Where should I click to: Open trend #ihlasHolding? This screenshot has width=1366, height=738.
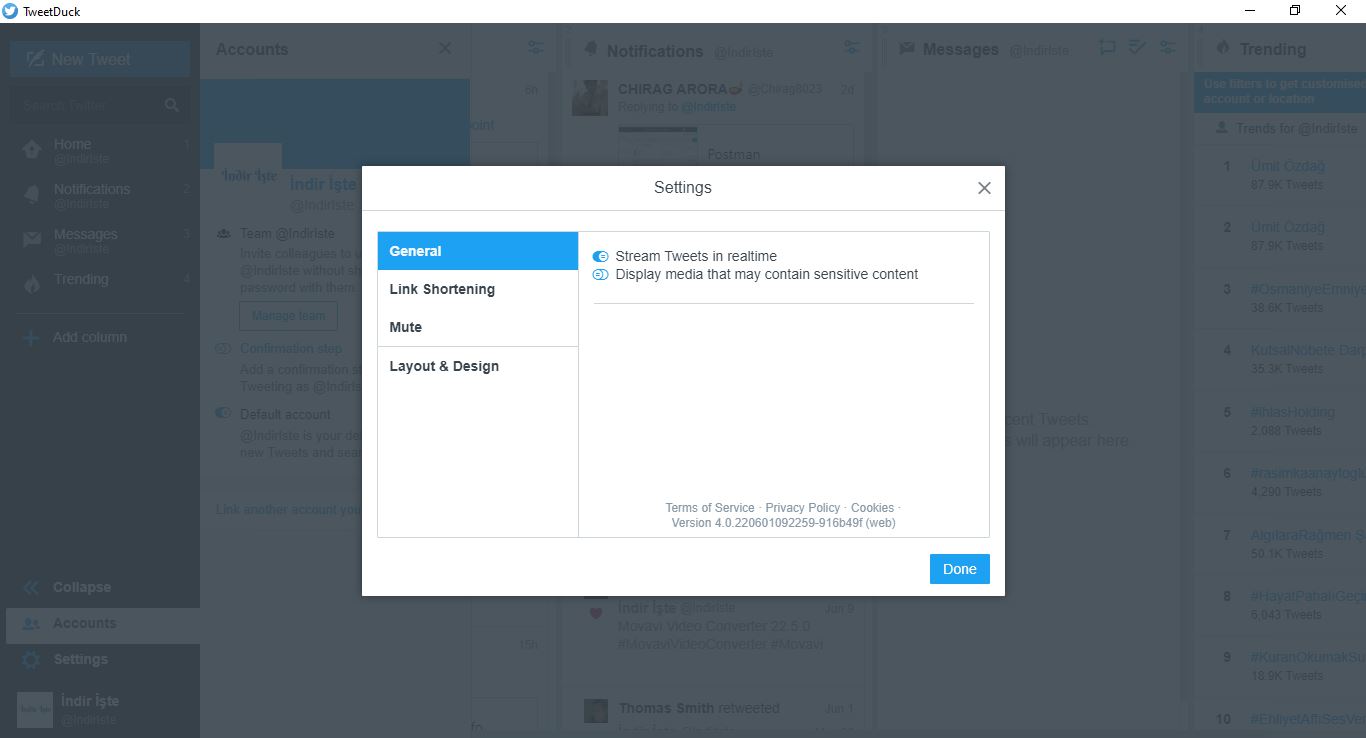click(1293, 412)
